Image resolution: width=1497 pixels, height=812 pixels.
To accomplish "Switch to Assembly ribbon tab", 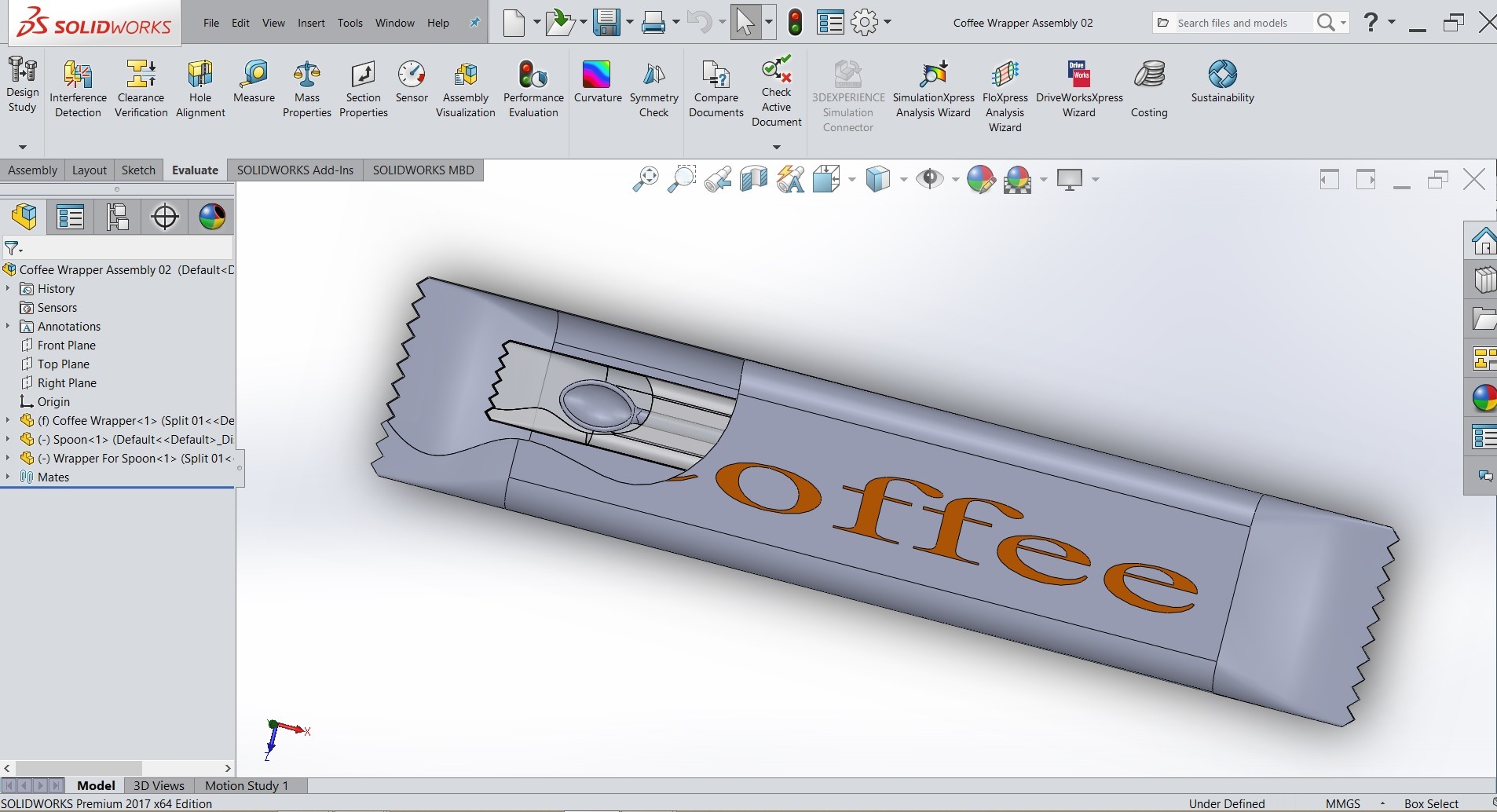I will coord(32,170).
